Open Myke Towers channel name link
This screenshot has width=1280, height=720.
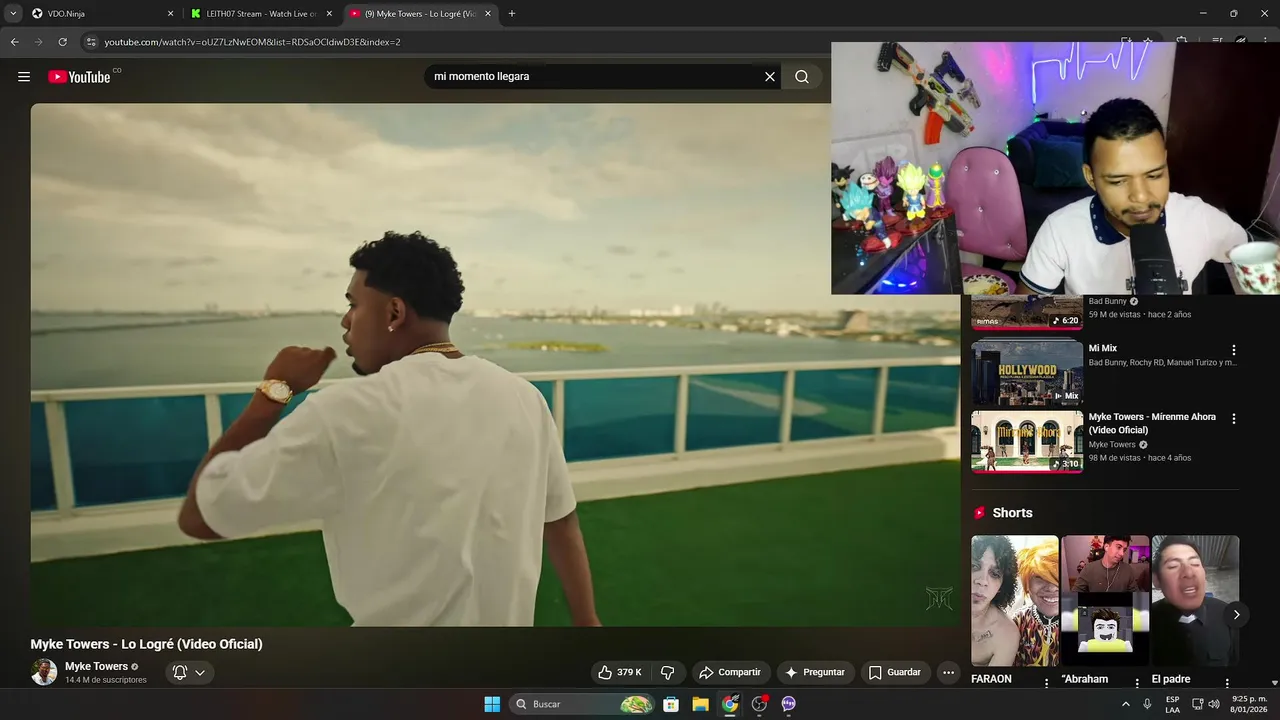pos(96,666)
